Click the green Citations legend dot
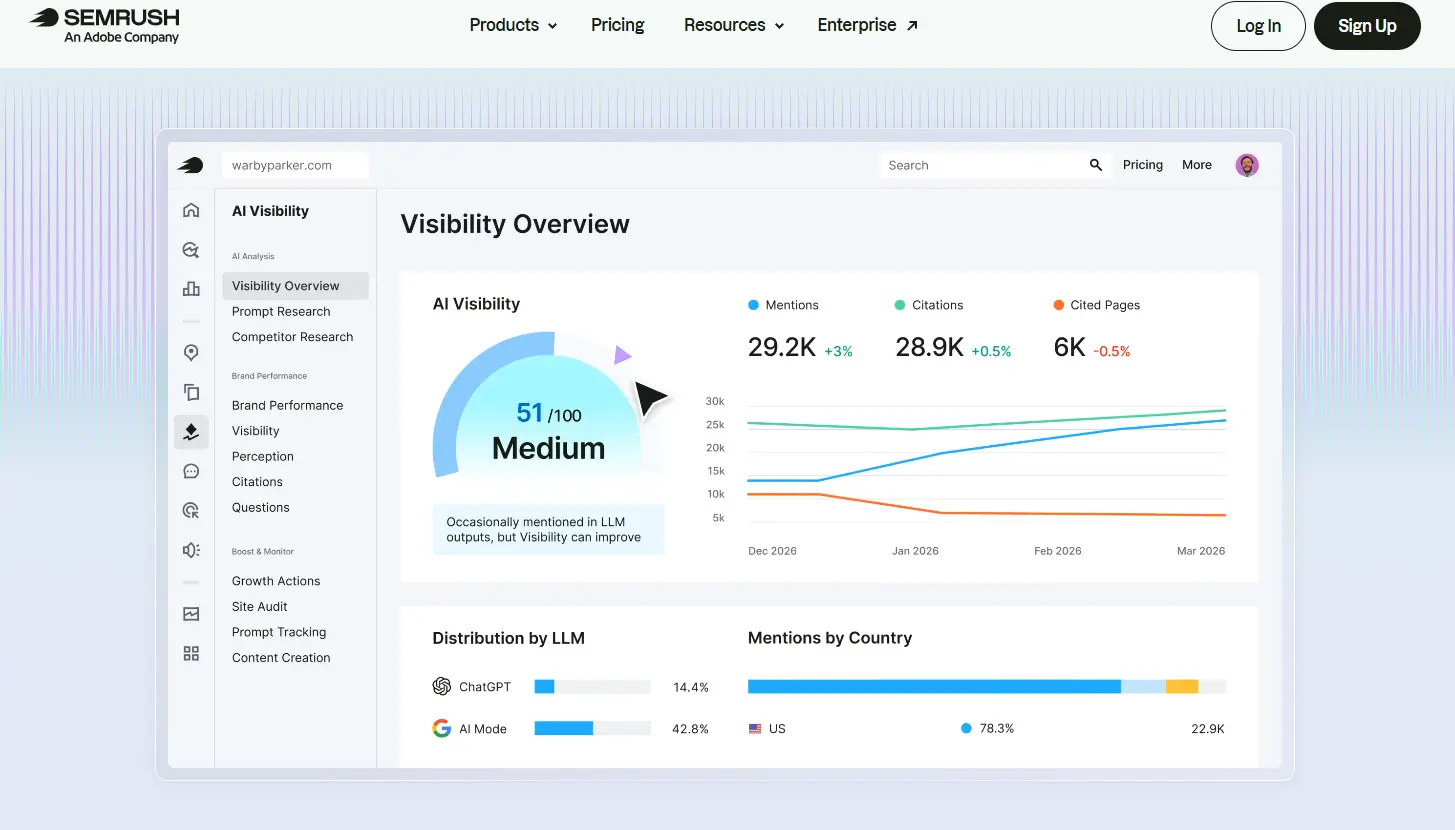 (x=900, y=305)
